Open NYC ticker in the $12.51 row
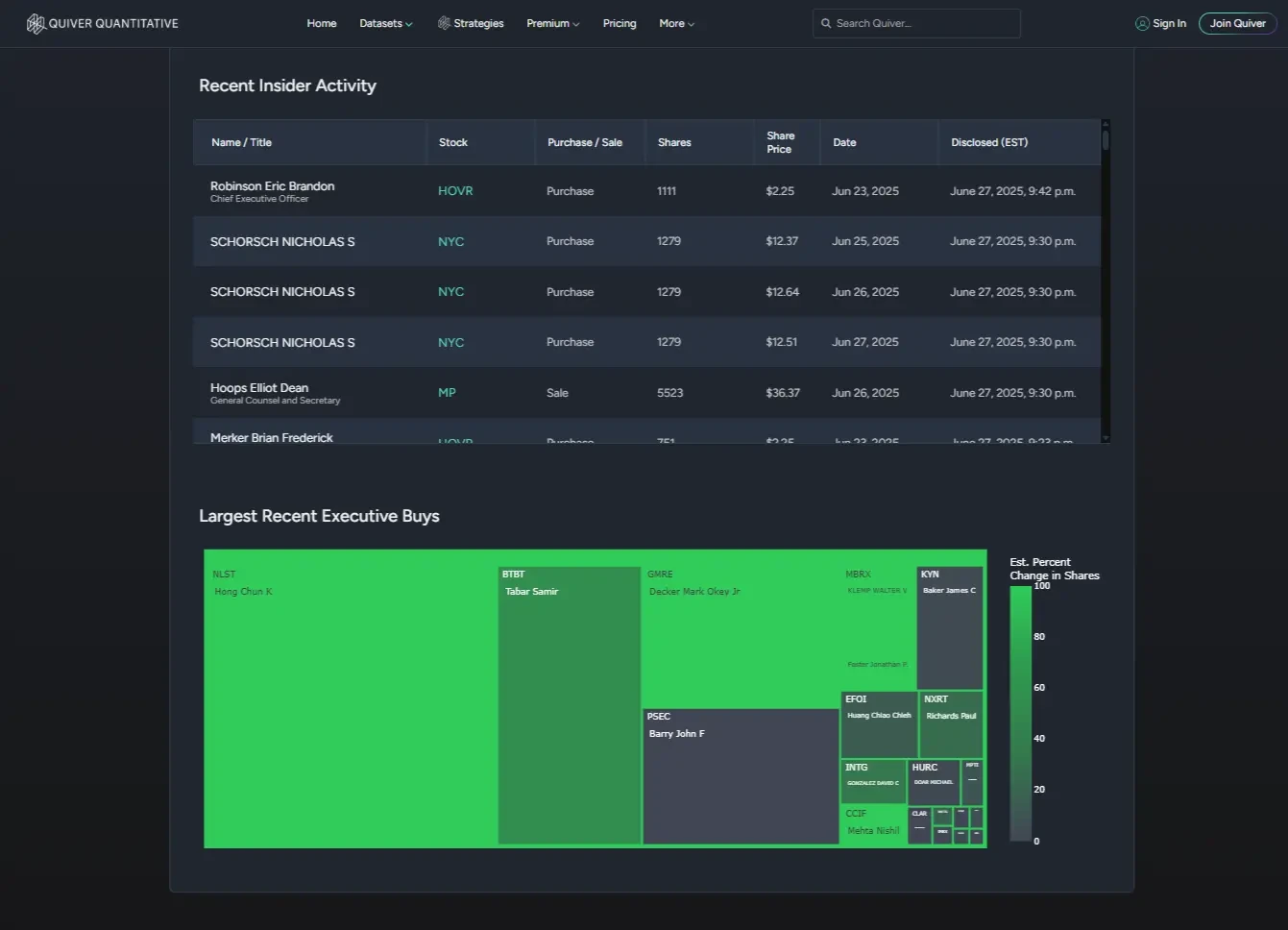1288x930 pixels. (x=450, y=342)
